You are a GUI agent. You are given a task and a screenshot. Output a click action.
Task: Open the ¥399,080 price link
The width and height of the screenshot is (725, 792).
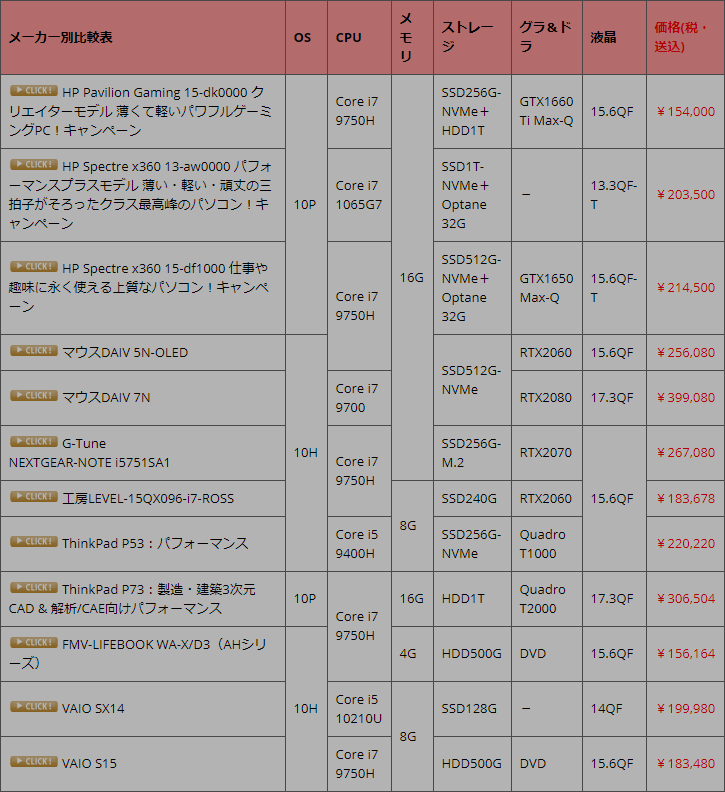(x=685, y=397)
